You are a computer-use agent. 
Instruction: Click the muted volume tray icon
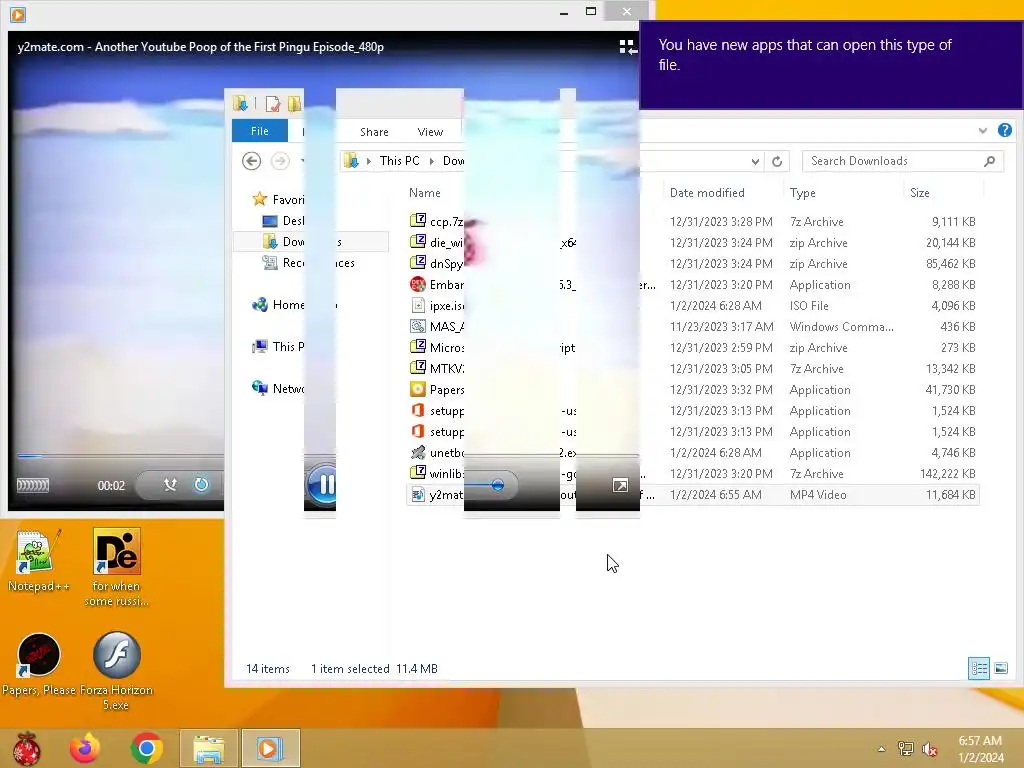(x=930, y=749)
